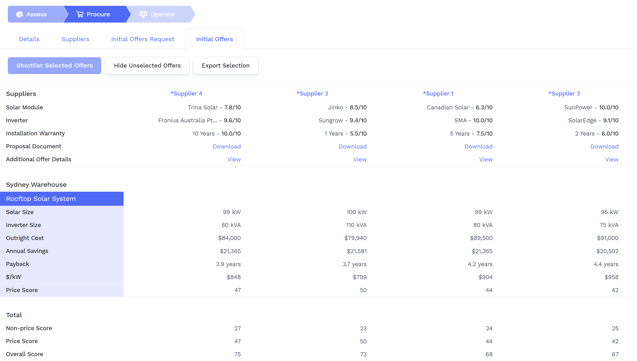Click the Overall Score 73 value

click(363, 354)
